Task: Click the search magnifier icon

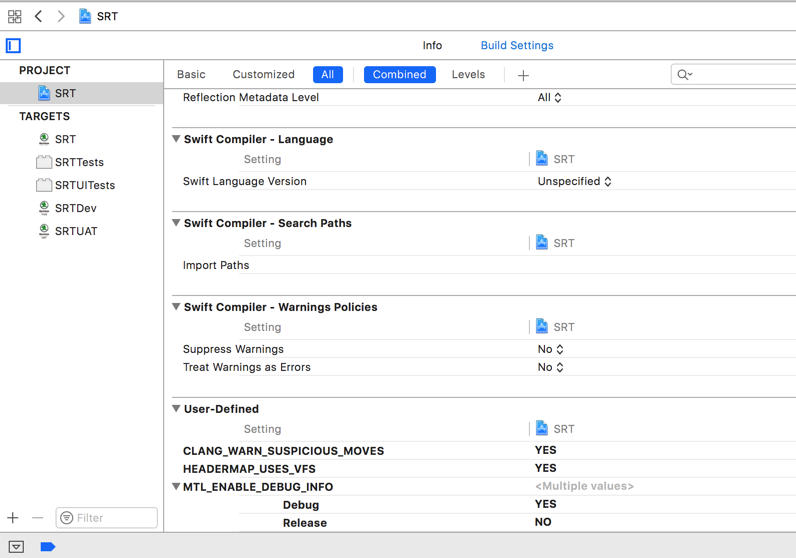Action: coord(684,75)
